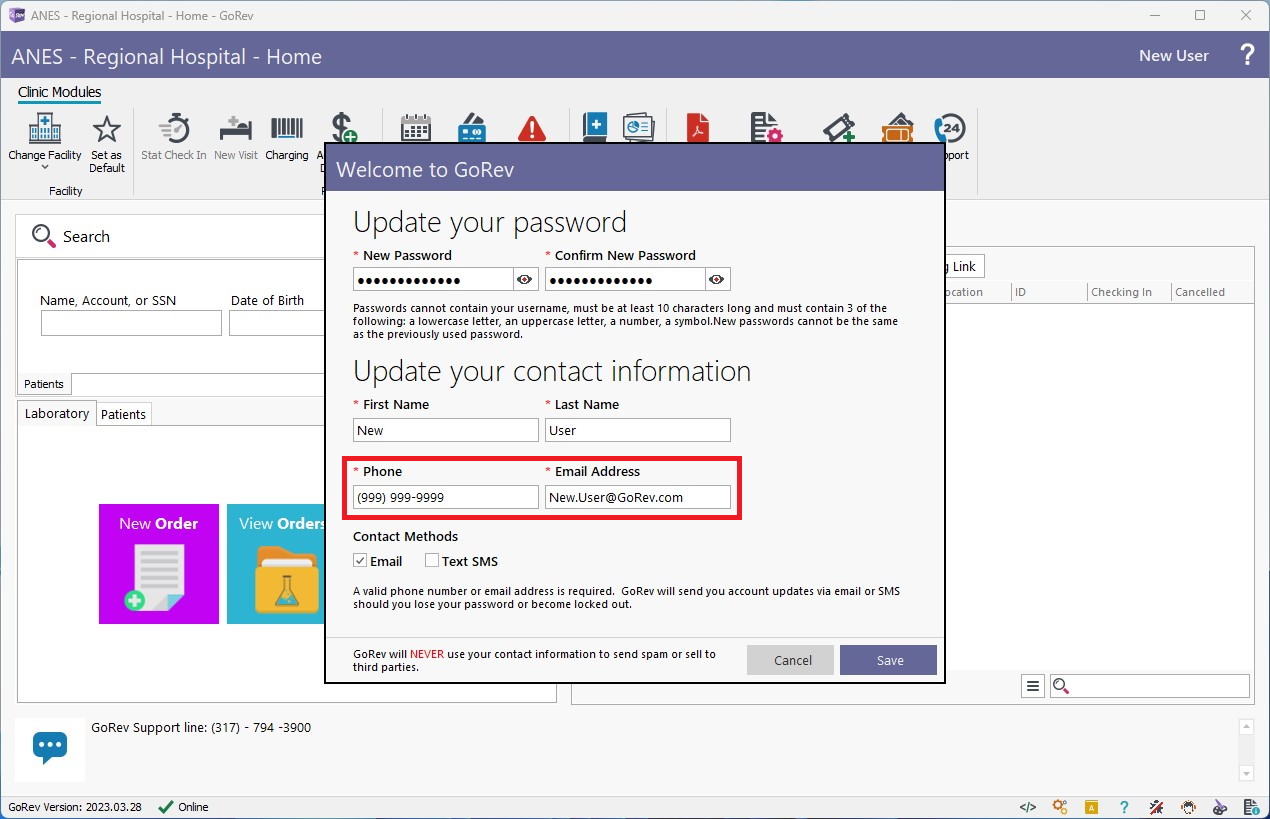
Task: Click the Phone number field
Action: 446,497
